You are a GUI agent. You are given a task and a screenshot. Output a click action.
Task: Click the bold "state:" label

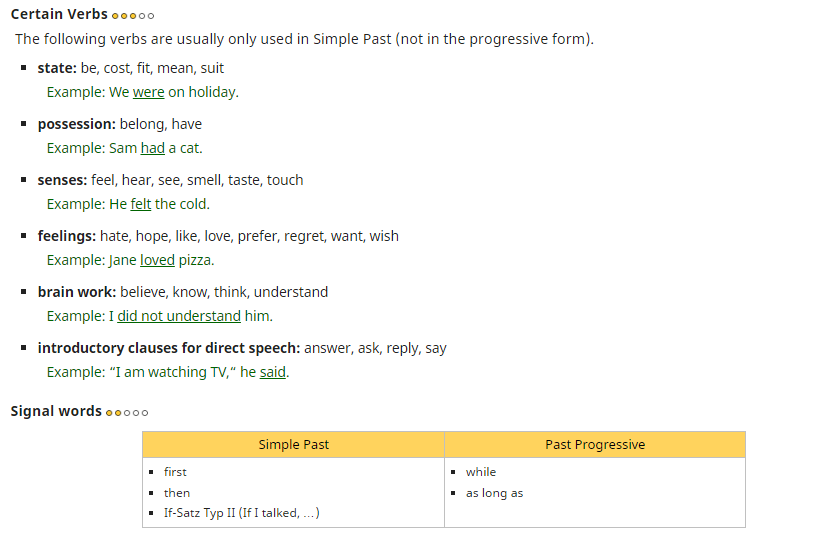(x=57, y=68)
